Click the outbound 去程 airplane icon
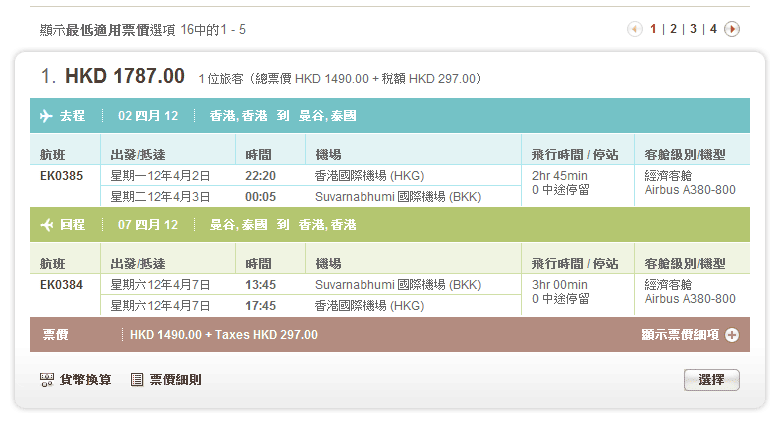The height and width of the screenshot is (421, 777). [45, 116]
